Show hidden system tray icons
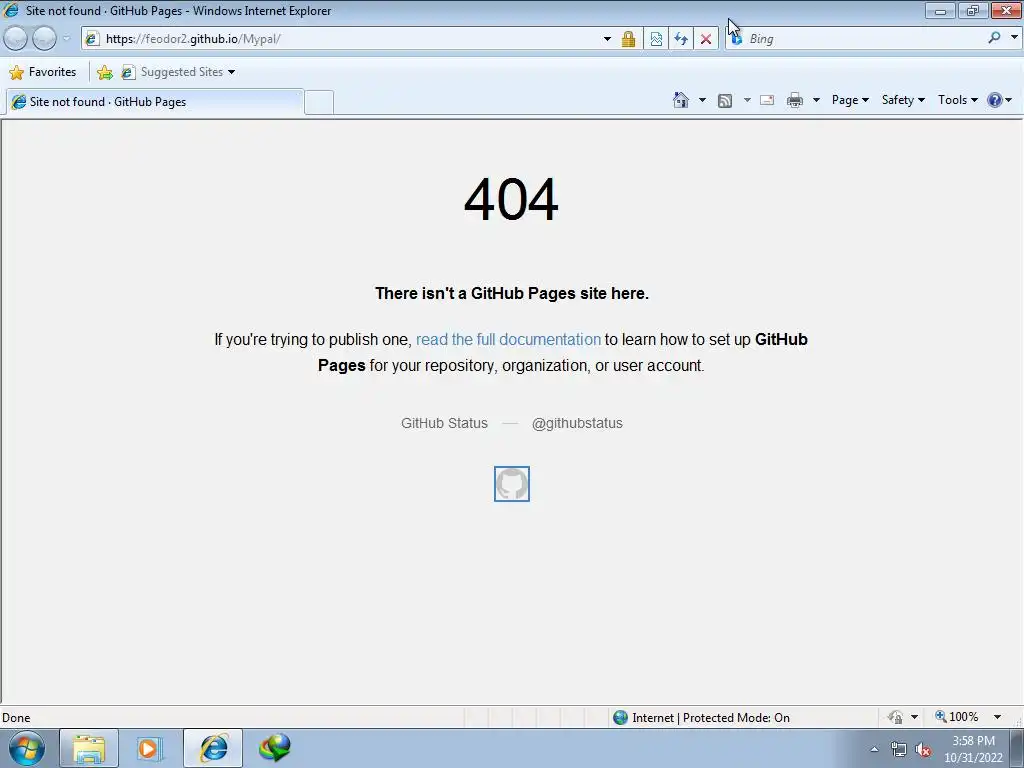The height and width of the screenshot is (768, 1024). pyautogui.click(x=874, y=749)
